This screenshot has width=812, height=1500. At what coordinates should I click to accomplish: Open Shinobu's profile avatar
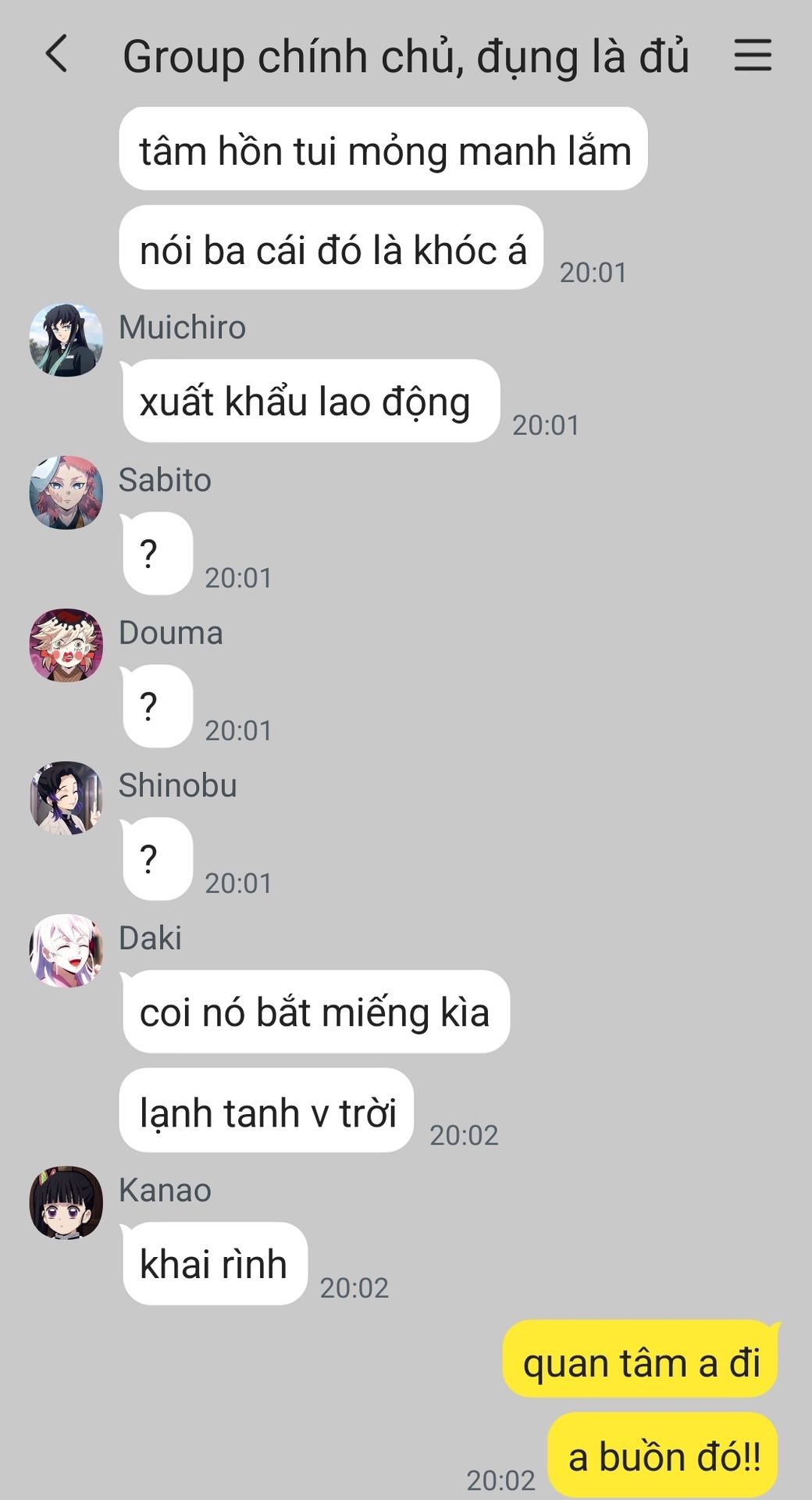[x=66, y=798]
